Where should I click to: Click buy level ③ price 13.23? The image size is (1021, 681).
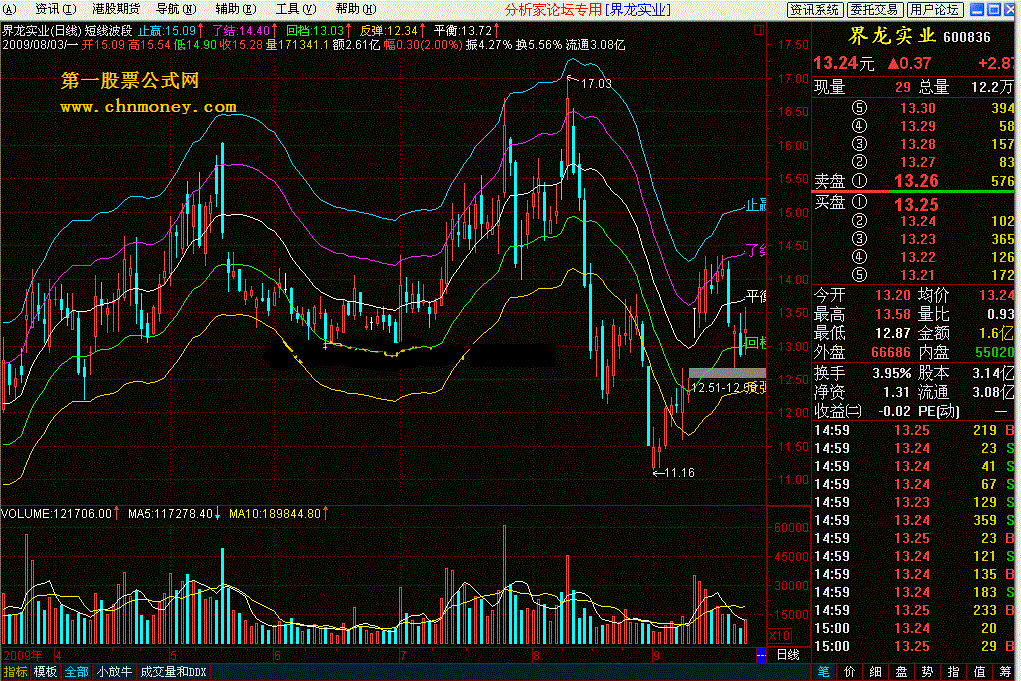917,240
